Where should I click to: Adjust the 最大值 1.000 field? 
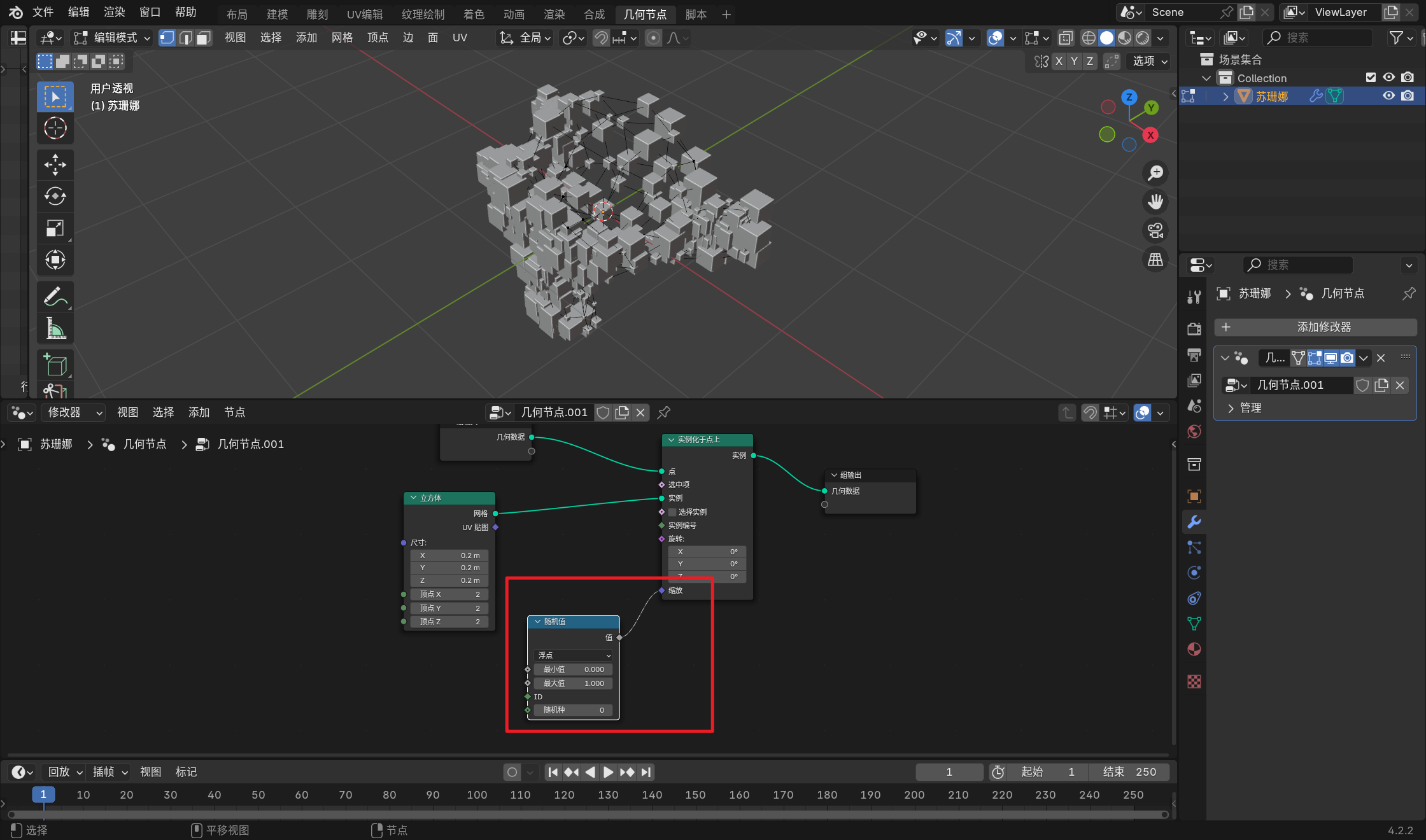(574, 683)
